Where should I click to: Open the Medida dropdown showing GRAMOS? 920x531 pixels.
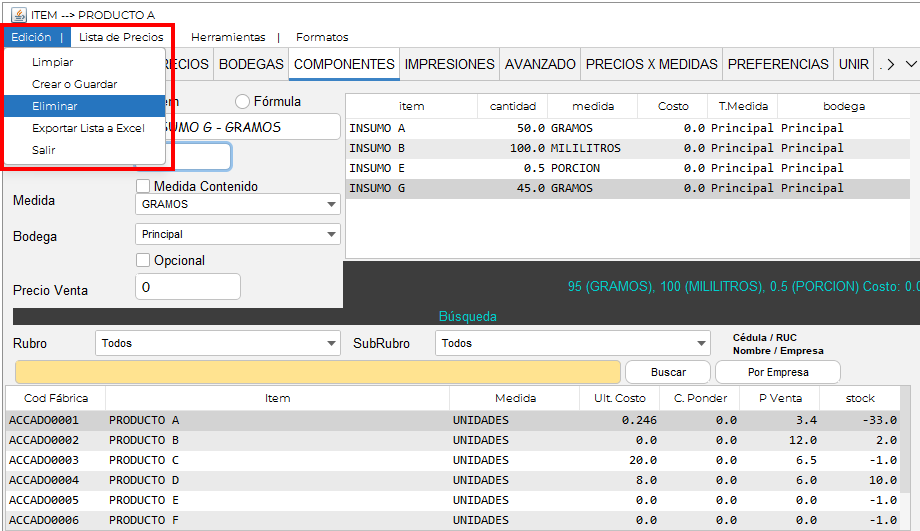(237, 204)
